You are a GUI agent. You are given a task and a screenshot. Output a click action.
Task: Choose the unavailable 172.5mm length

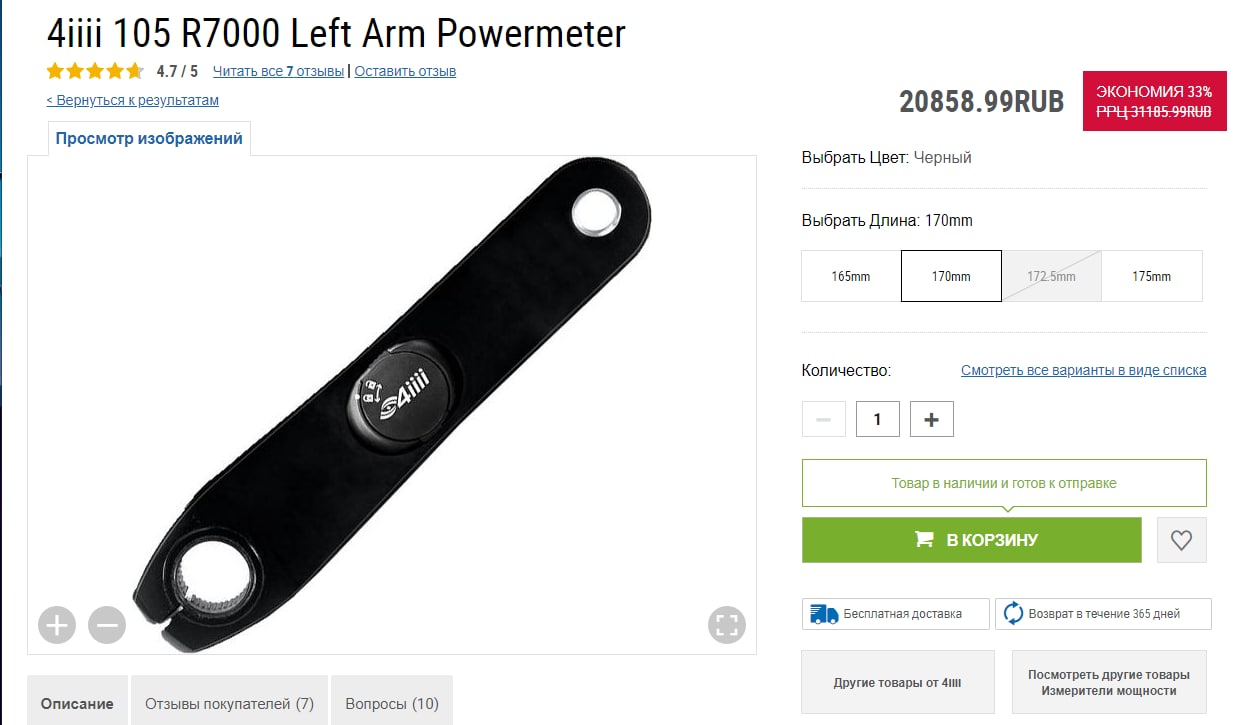click(1052, 276)
